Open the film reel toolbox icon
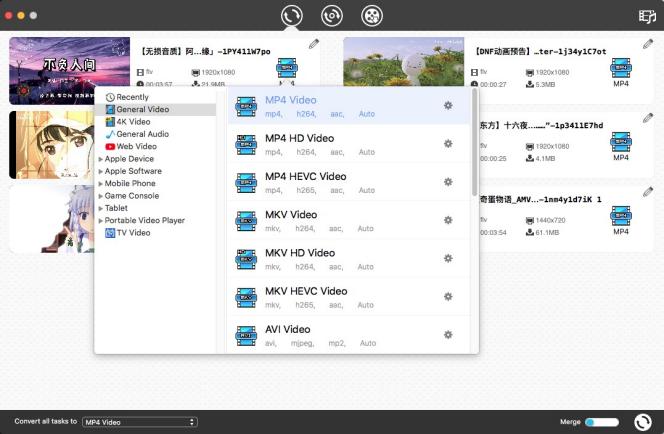The height and width of the screenshot is (434, 664). [372, 16]
